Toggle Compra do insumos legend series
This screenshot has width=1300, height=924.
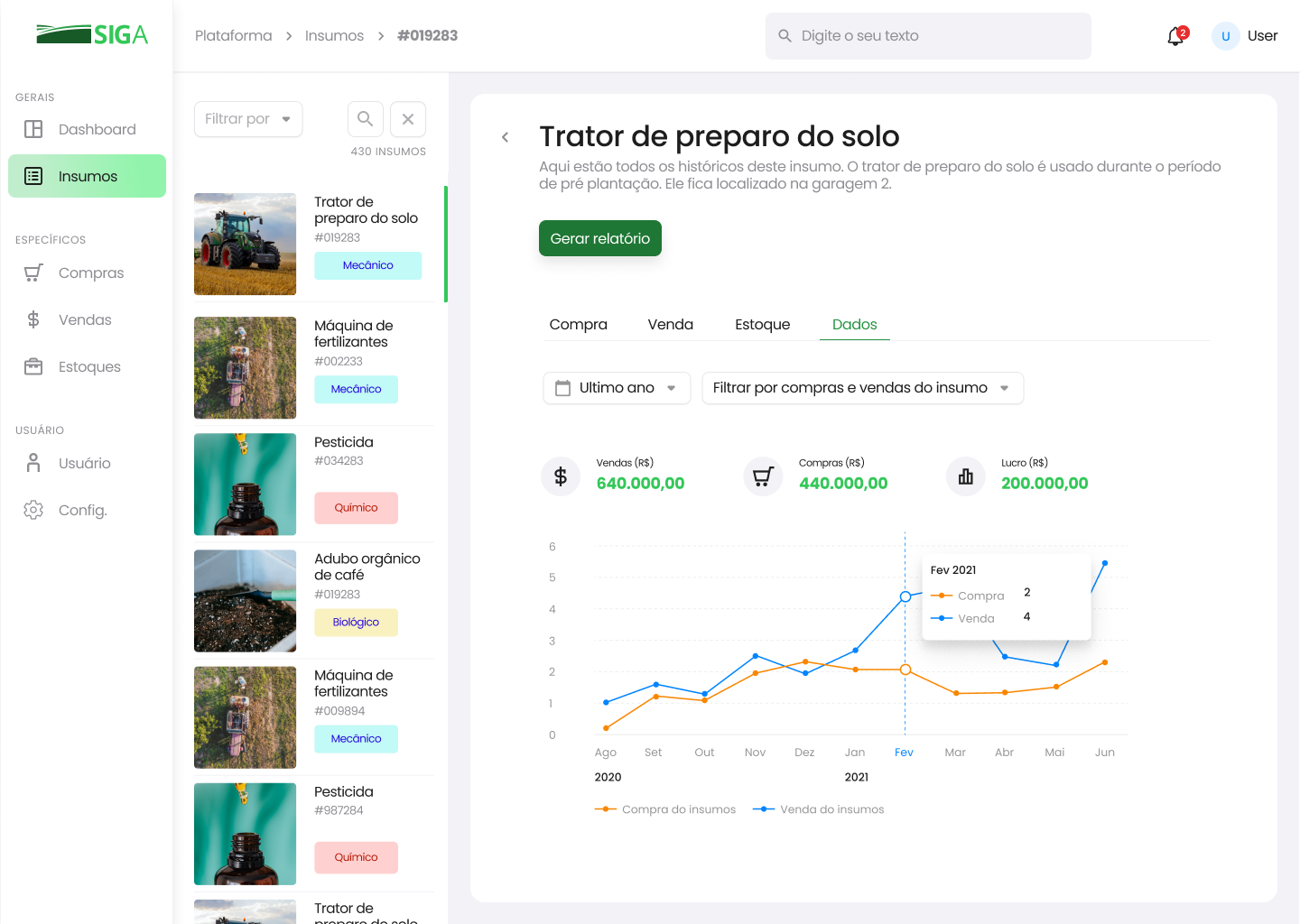[x=665, y=809]
